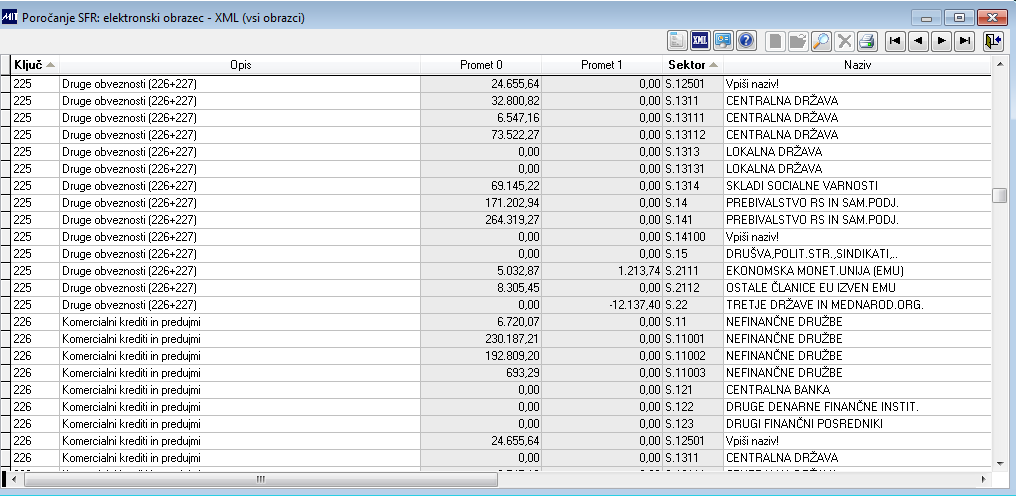Viewport: 1016px width, 496px height.
Task: Go to the next record
Action: (941, 41)
